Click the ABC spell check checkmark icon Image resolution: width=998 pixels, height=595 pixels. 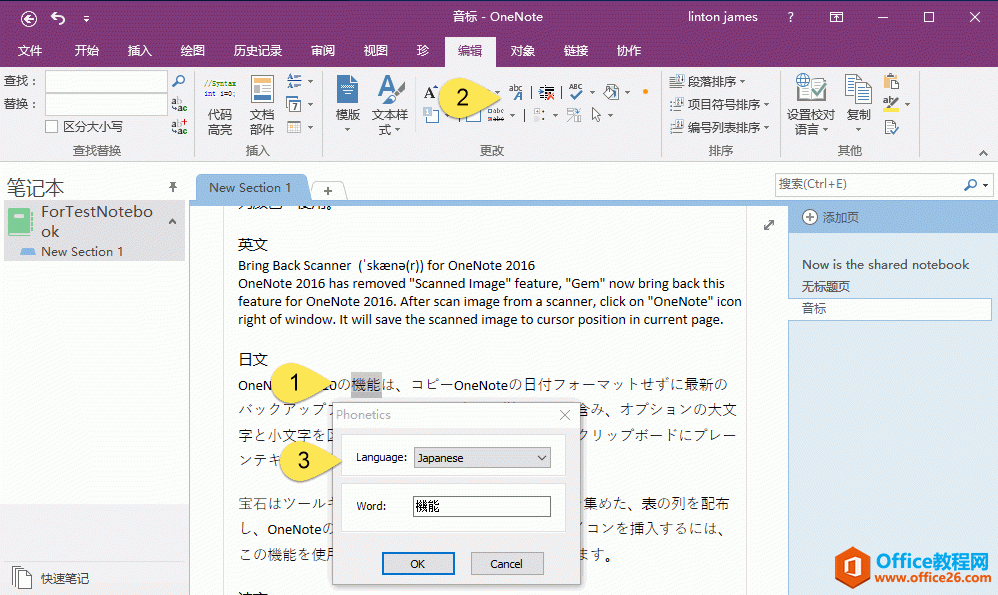(x=576, y=92)
